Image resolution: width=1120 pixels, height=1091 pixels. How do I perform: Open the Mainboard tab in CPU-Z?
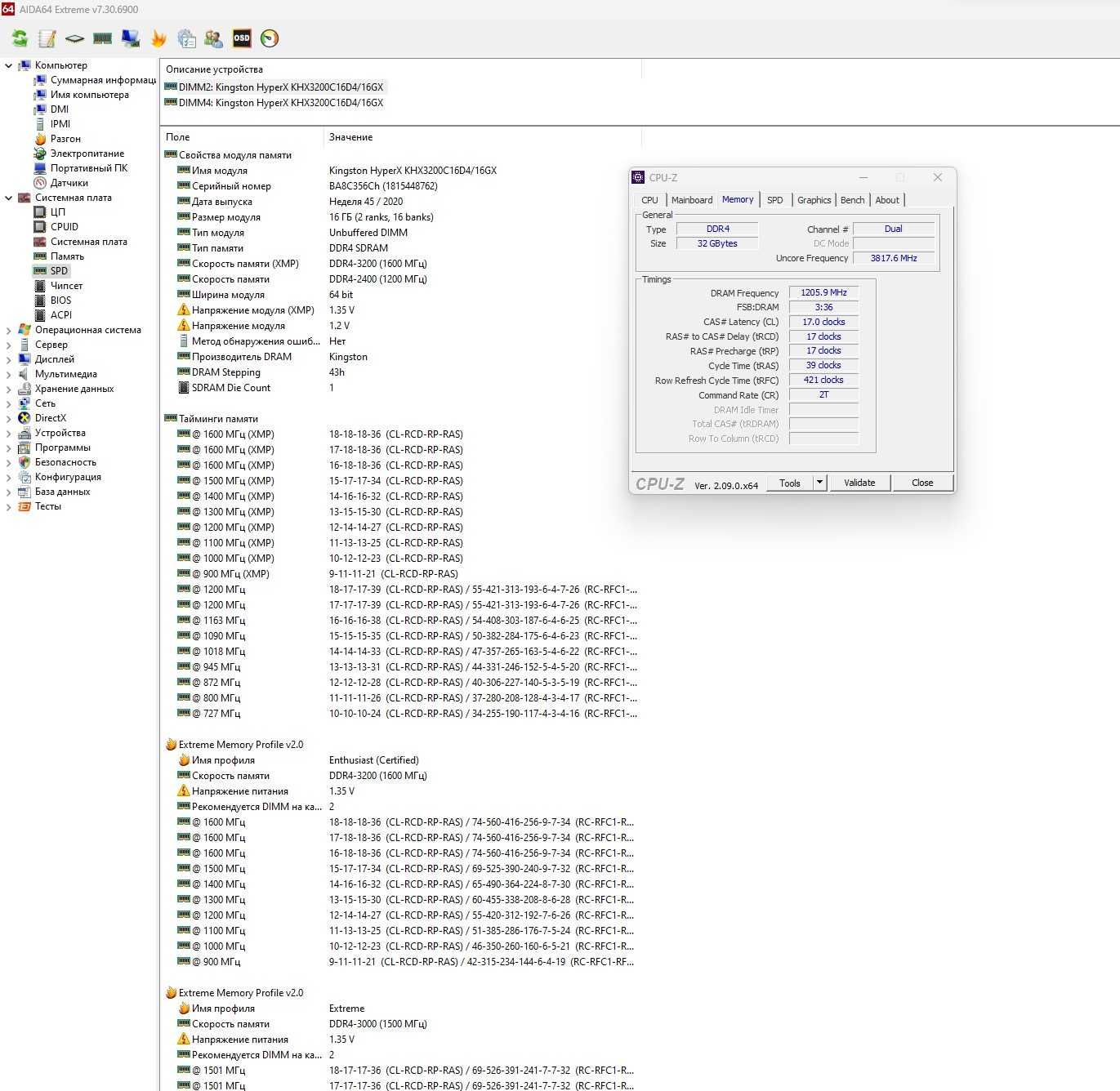692,200
